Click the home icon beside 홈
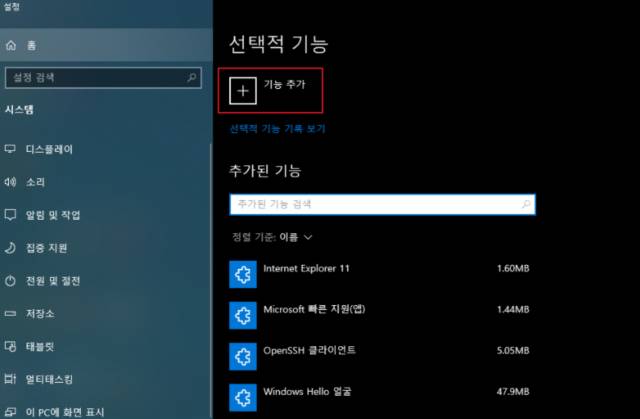 (x=11, y=45)
